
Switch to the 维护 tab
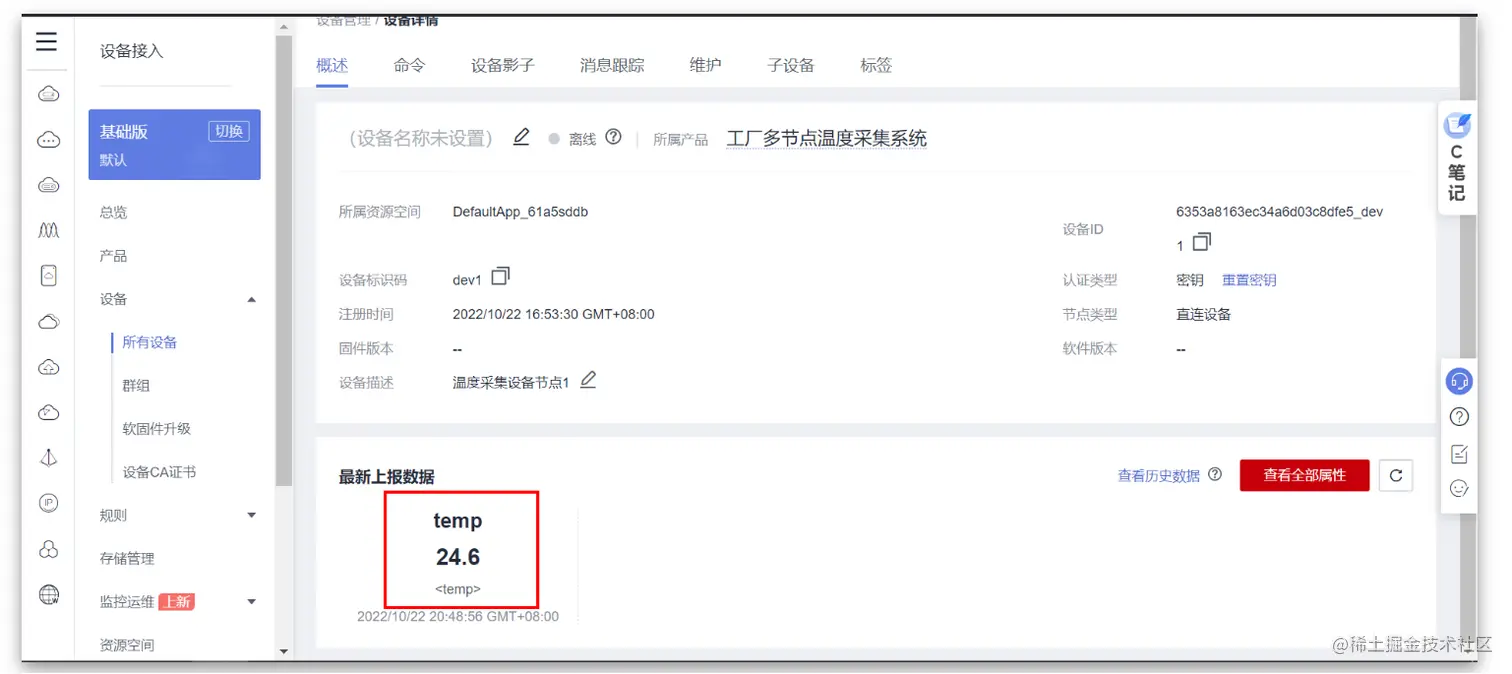(705, 65)
